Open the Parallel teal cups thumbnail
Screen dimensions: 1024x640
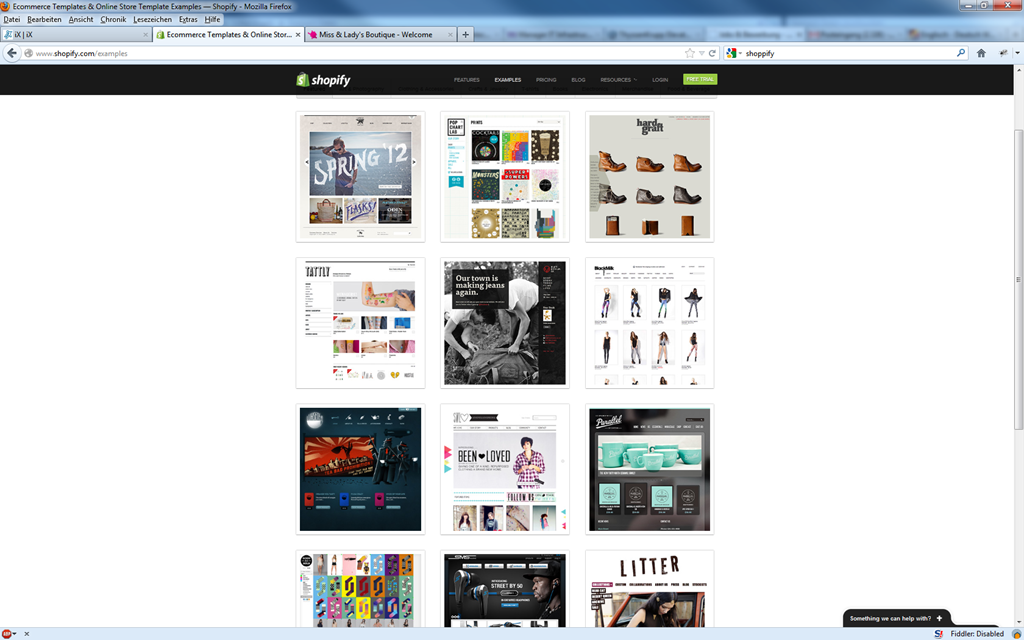coord(649,469)
